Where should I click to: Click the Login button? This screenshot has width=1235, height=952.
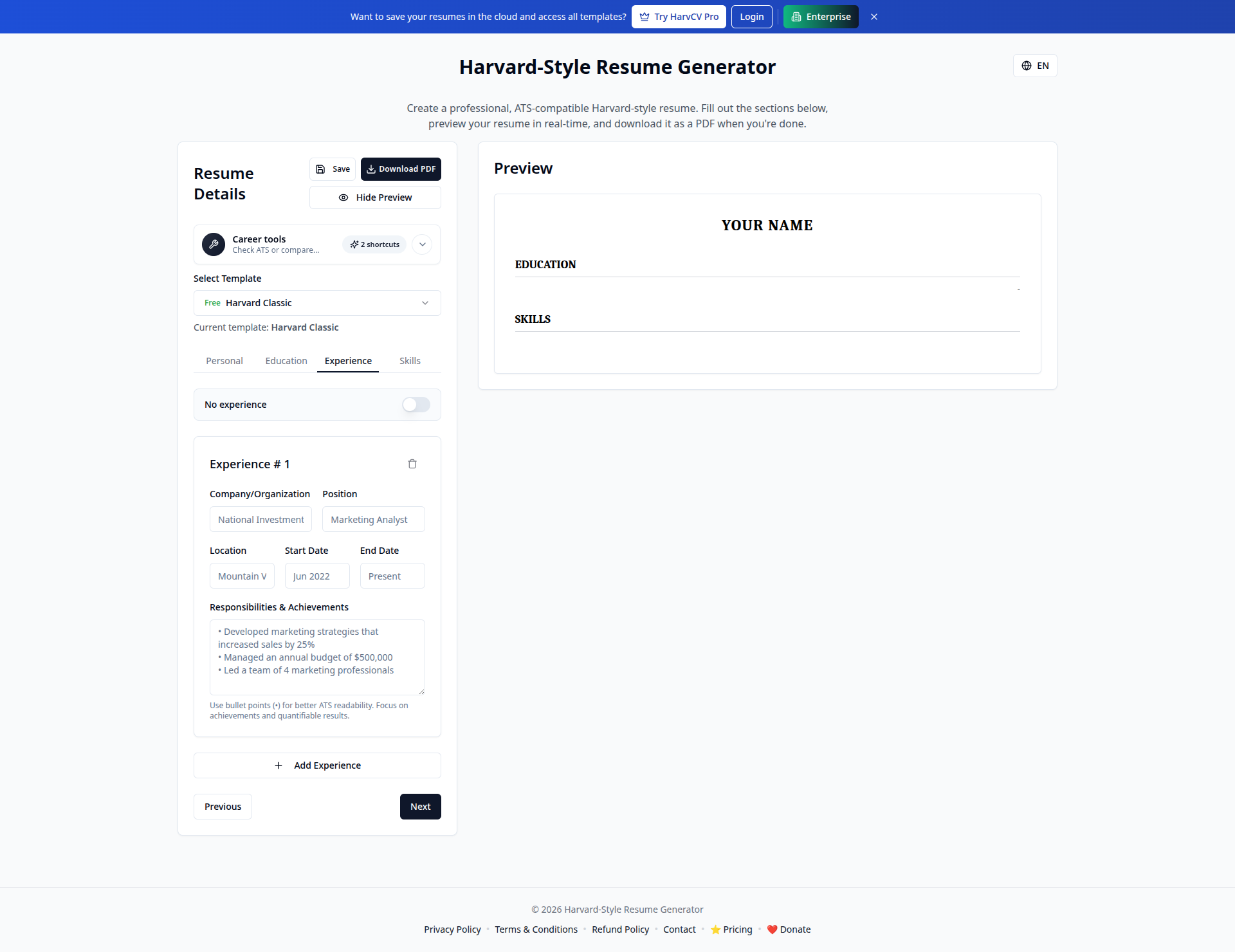tap(751, 17)
